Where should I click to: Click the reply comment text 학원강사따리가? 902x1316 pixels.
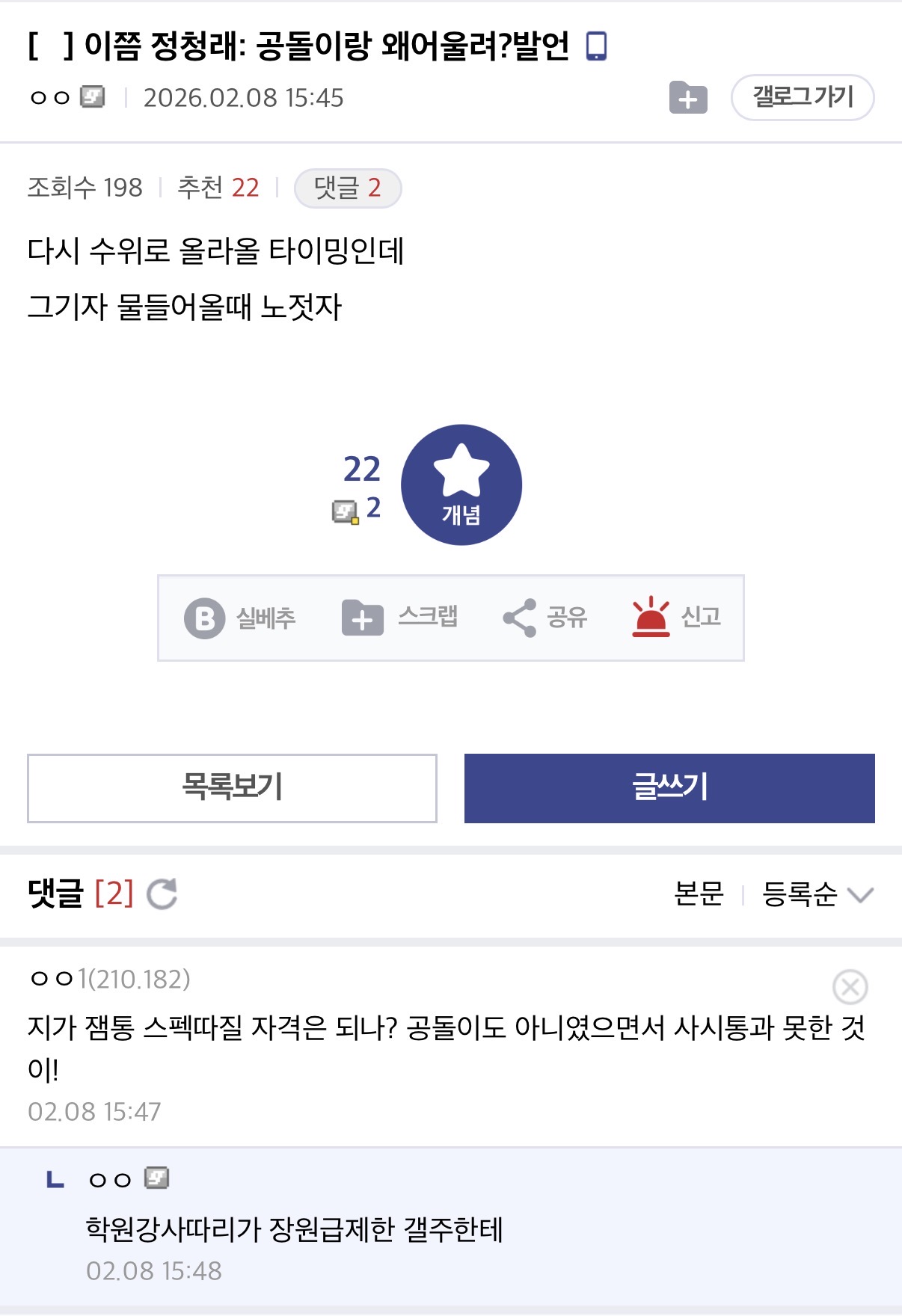(x=294, y=1229)
